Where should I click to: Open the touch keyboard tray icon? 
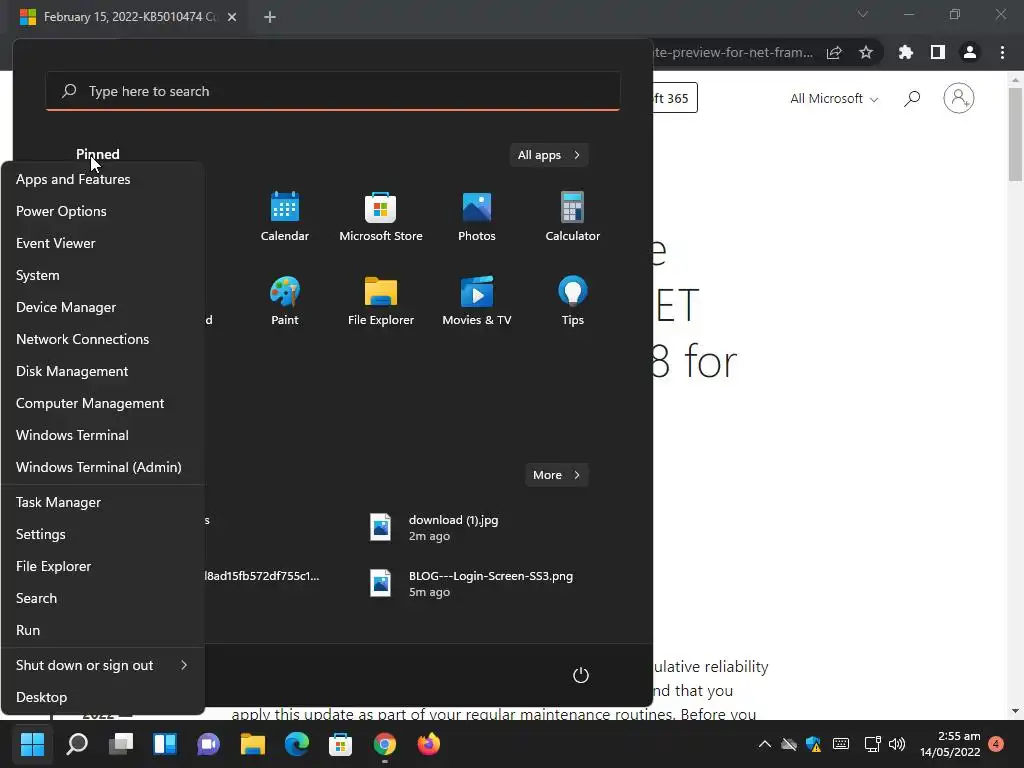pyautogui.click(x=841, y=744)
